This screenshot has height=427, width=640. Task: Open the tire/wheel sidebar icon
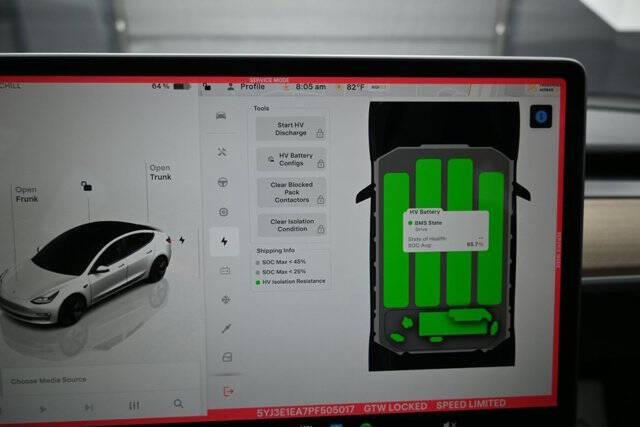tap(223, 212)
